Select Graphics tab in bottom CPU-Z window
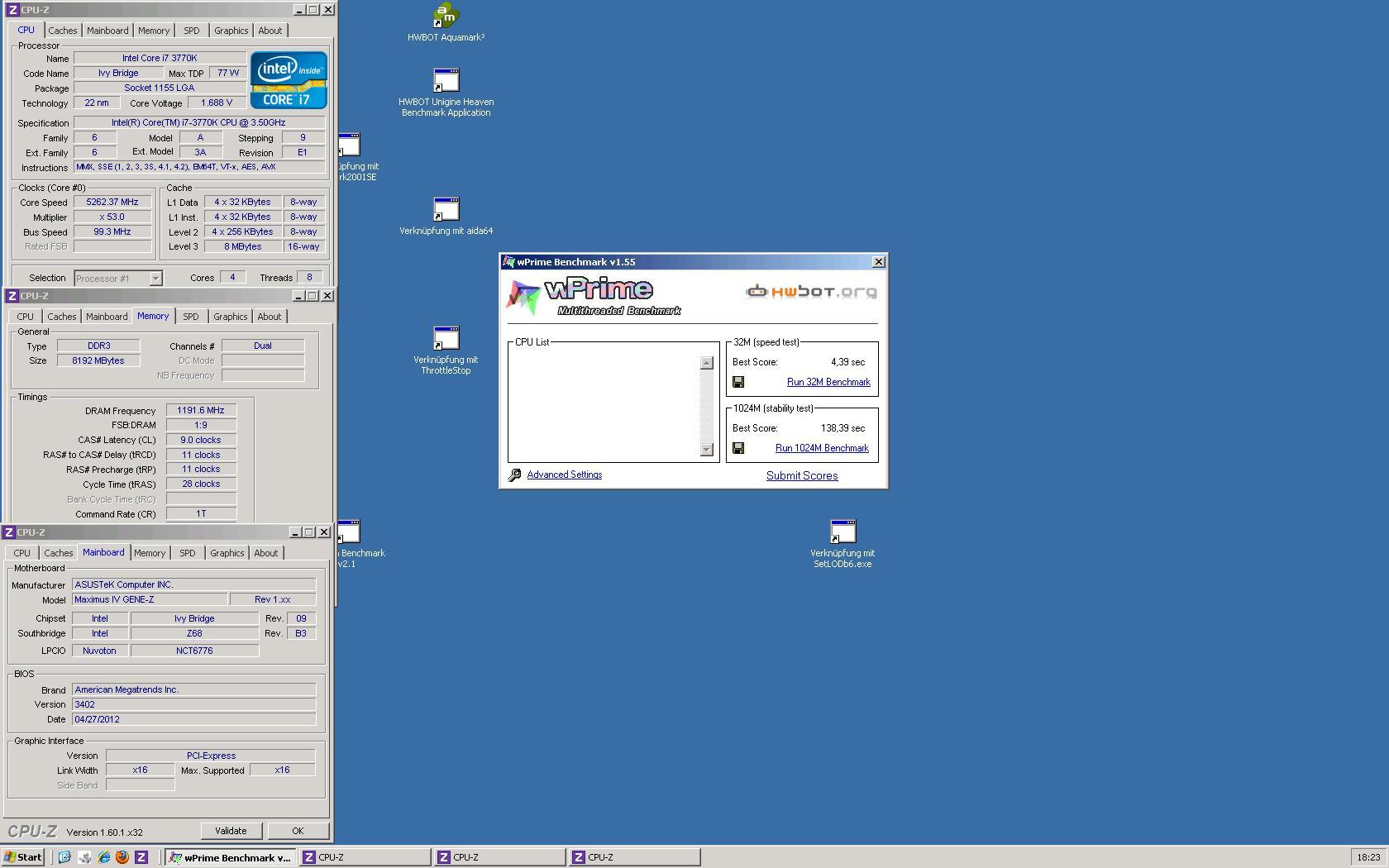1389x868 pixels. [227, 553]
